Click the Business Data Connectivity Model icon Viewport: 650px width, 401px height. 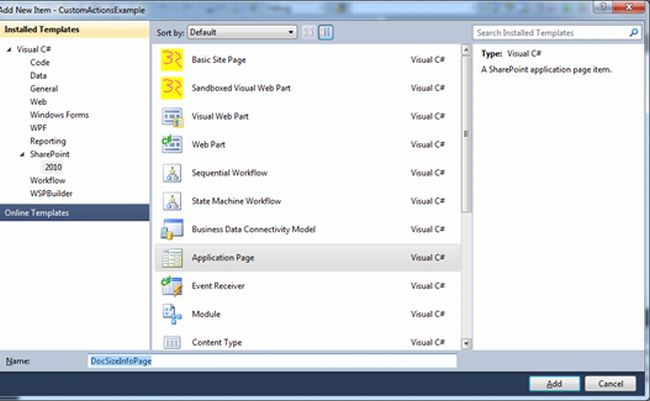click(x=172, y=229)
